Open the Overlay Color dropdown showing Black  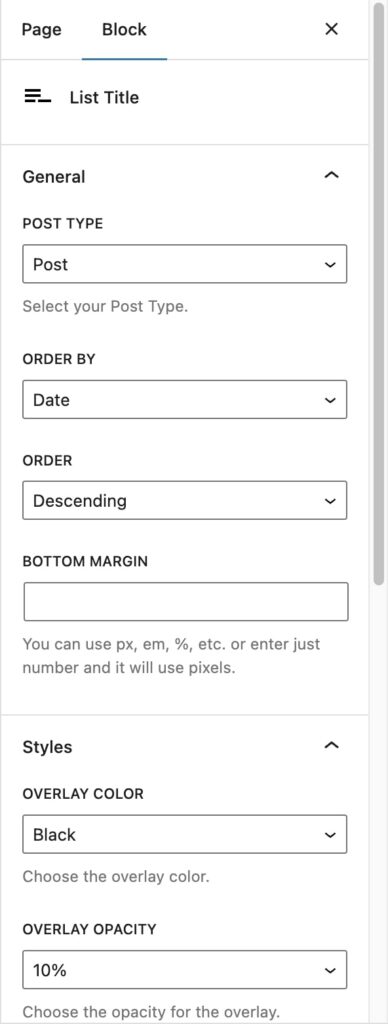pyautogui.click(x=185, y=834)
